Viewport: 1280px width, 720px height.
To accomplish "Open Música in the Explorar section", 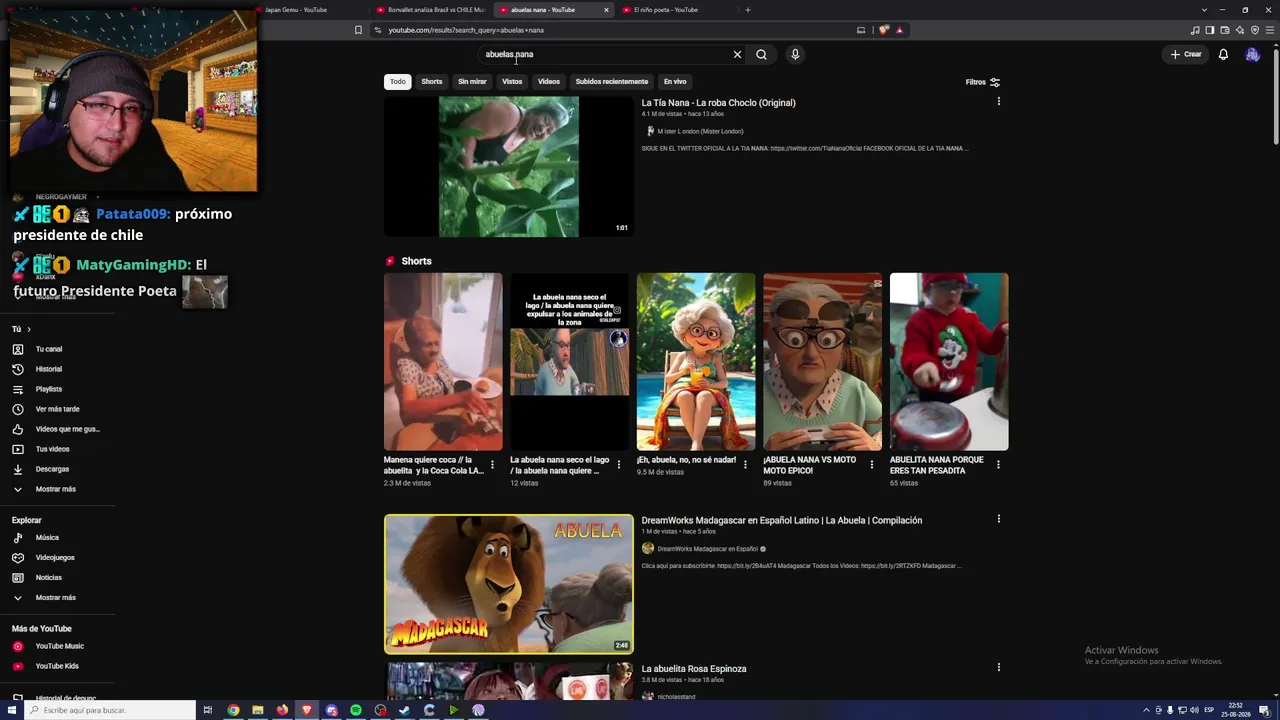I will [x=47, y=538].
